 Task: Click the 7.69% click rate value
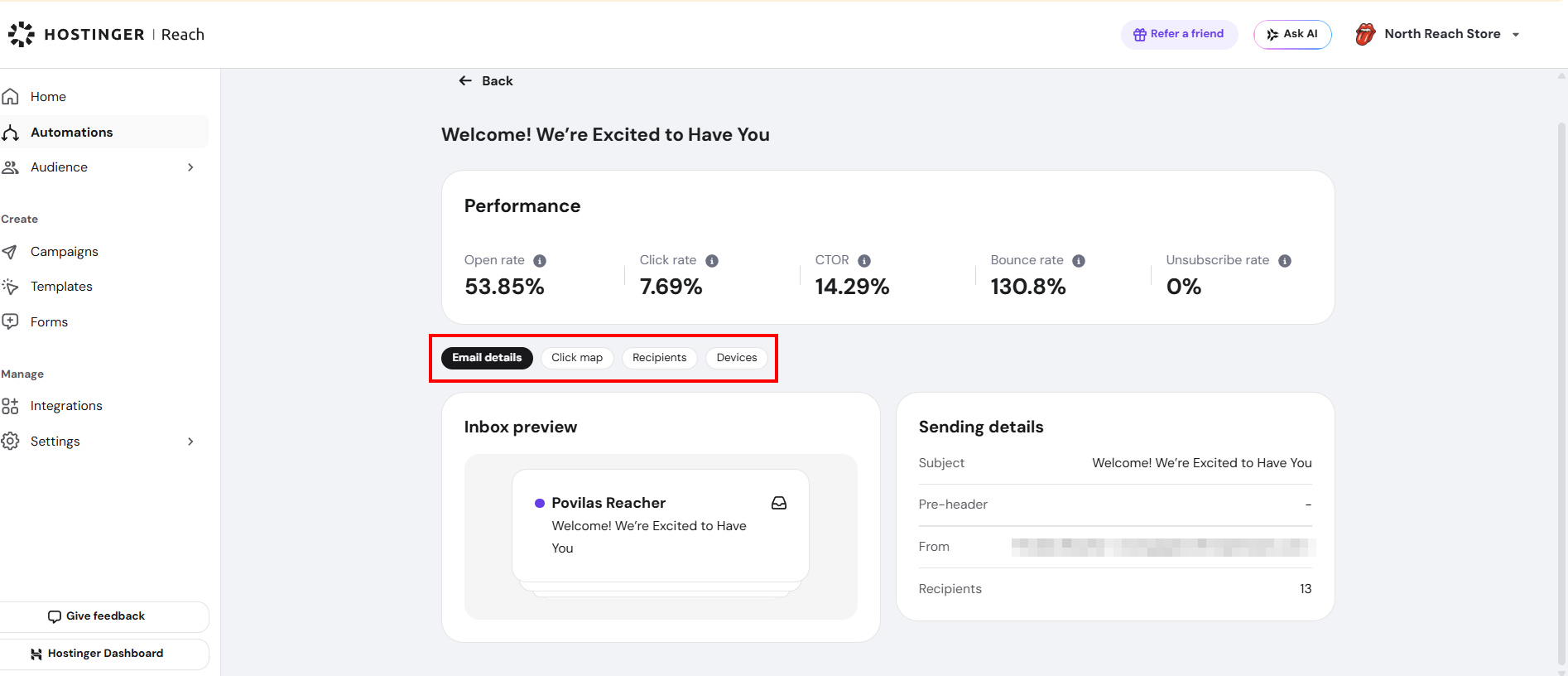671,287
